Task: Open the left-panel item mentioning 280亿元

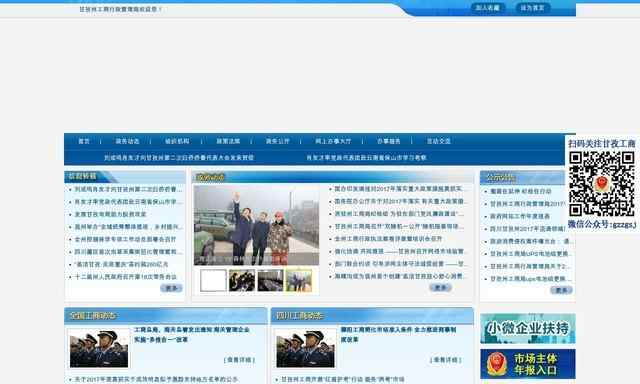Action: click(x=121, y=264)
